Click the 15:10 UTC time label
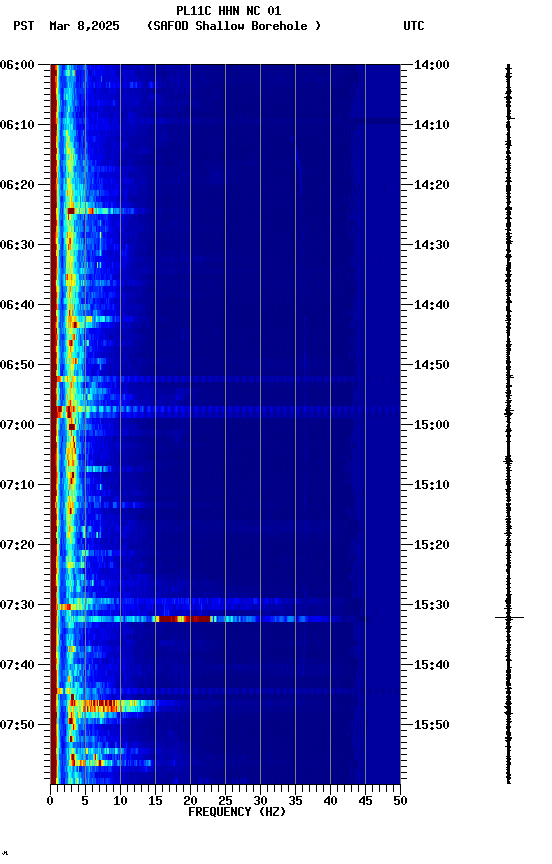The width and height of the screenshot is (552, 864). 432,485
